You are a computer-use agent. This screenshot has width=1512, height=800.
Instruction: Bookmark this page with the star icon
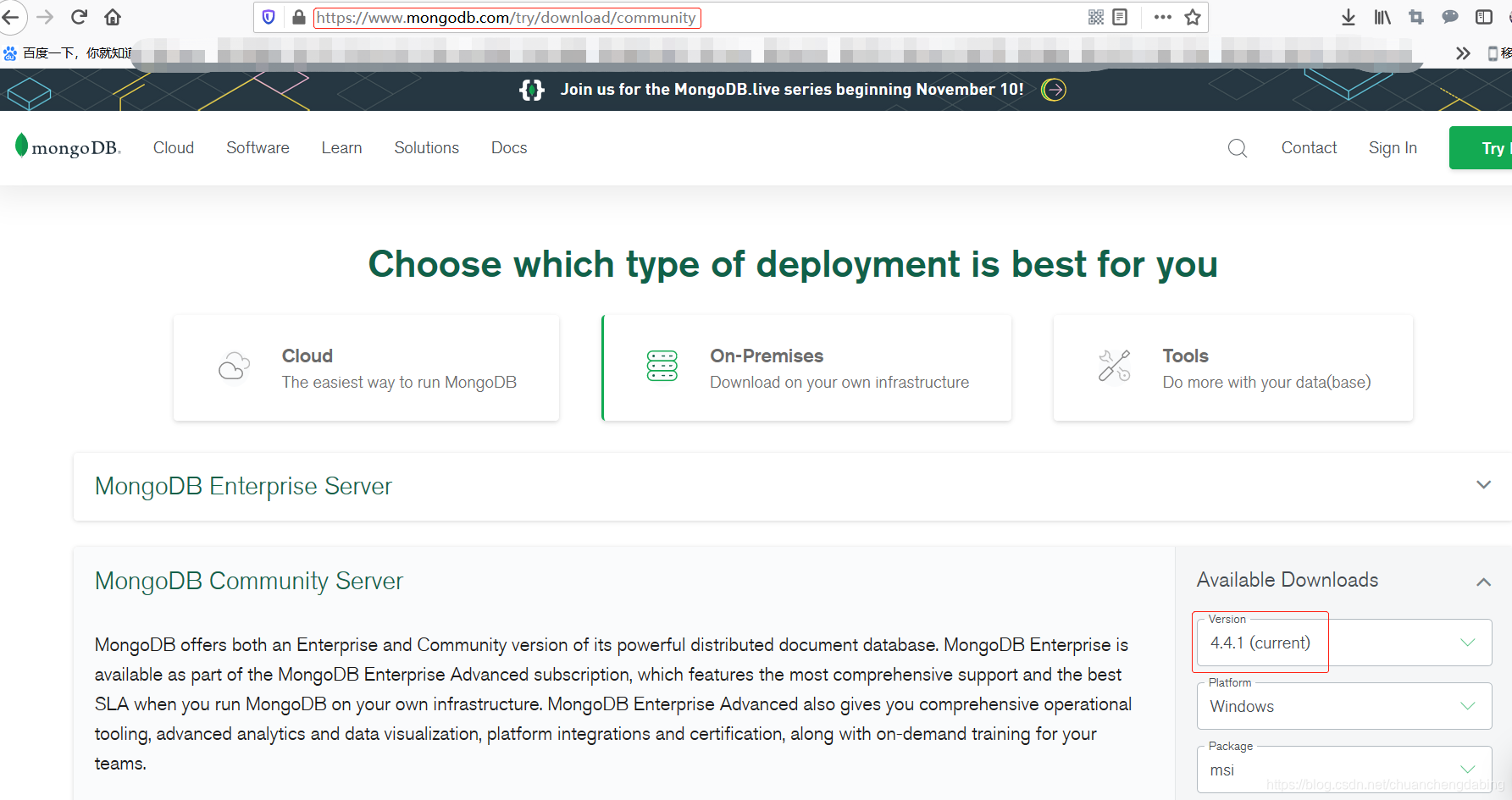1193,17
